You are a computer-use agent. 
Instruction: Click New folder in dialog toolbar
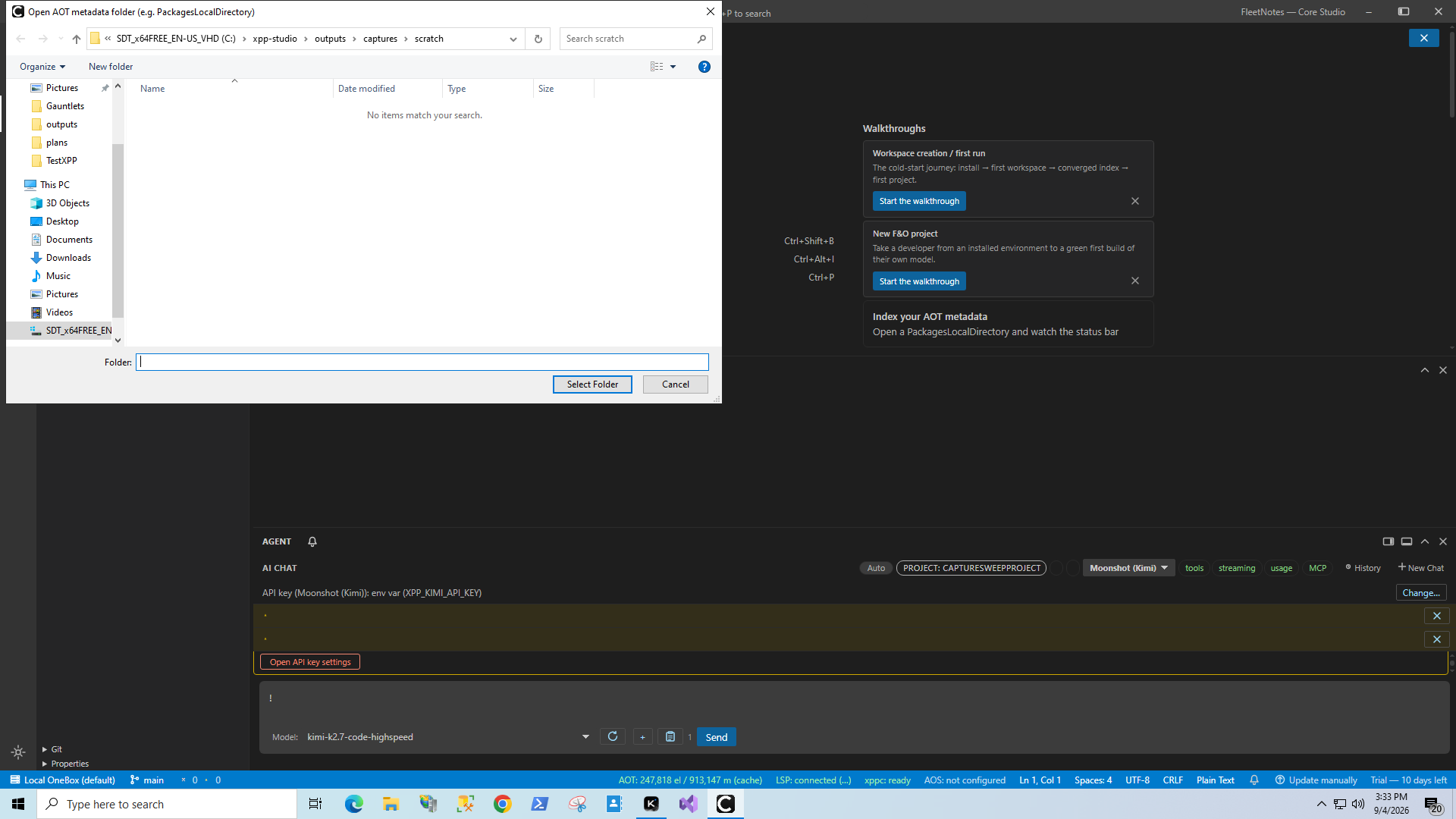click(111, 67)
